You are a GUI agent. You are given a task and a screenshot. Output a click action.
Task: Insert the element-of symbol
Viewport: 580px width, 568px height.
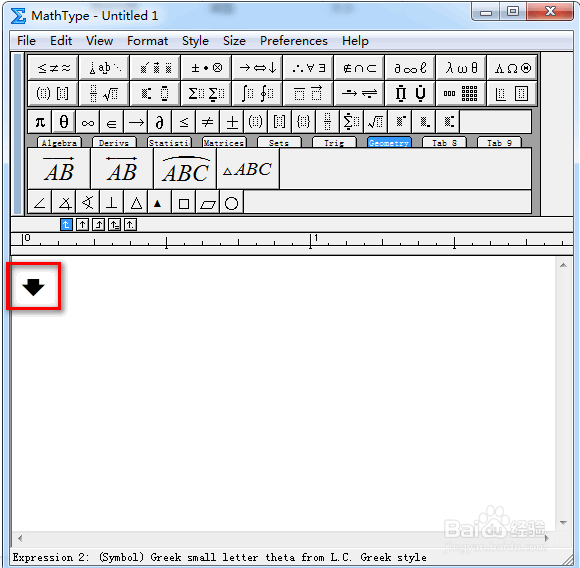111,122
